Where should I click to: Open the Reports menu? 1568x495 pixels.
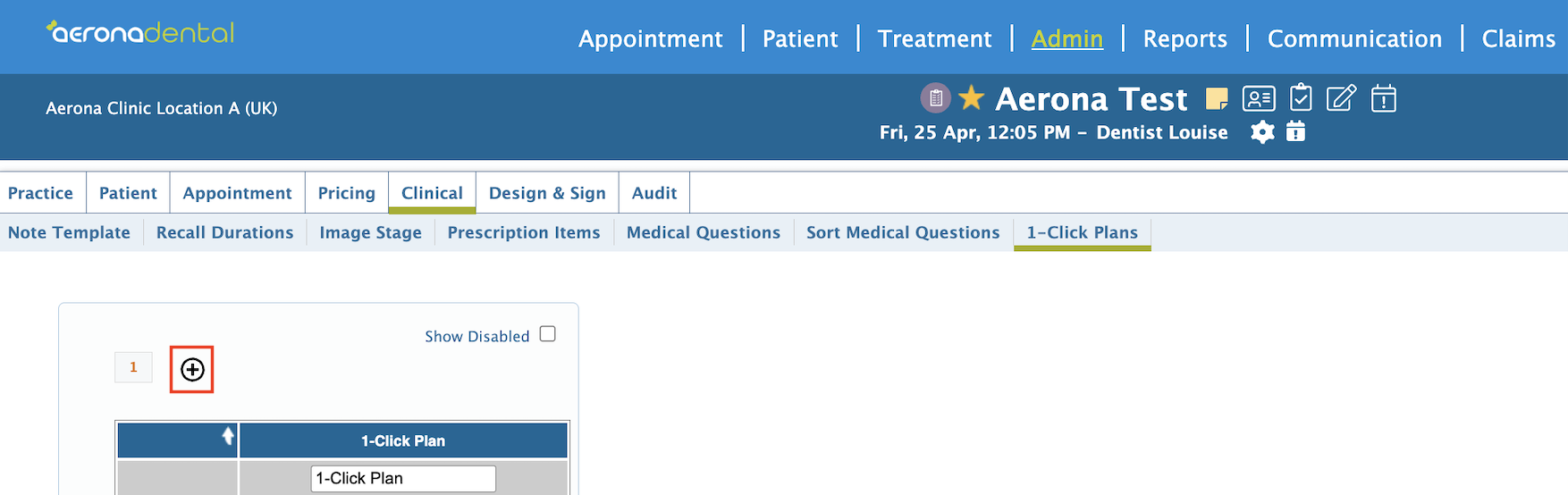tap(1184, 38)
